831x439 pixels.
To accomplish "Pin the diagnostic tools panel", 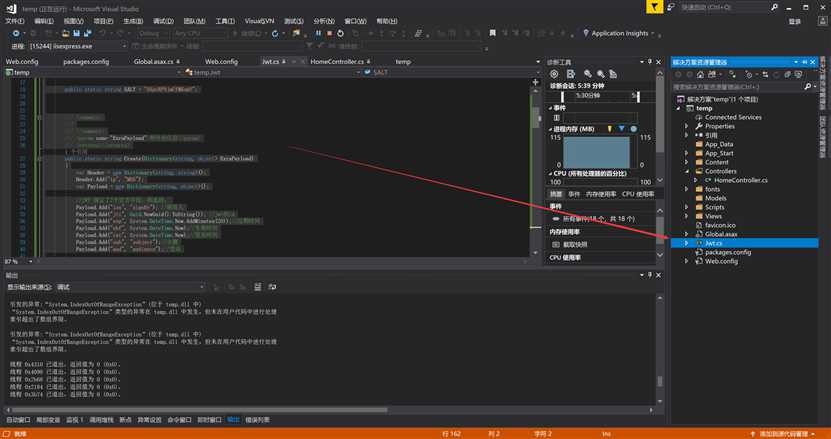I will [x=650, y=62].
